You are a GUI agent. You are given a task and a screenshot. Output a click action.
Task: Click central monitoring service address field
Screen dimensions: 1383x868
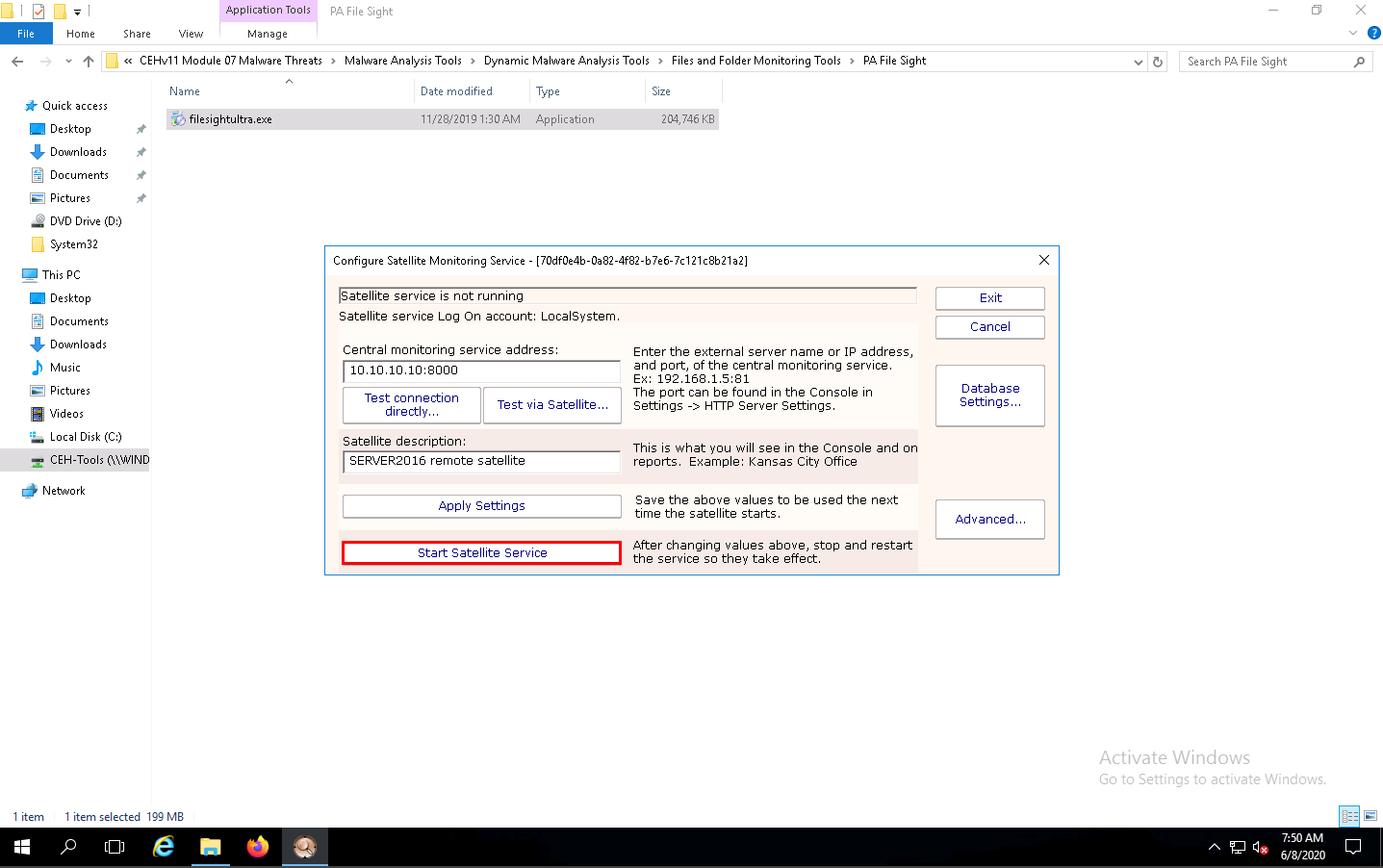pyautogui.click(x=481, y=371)
